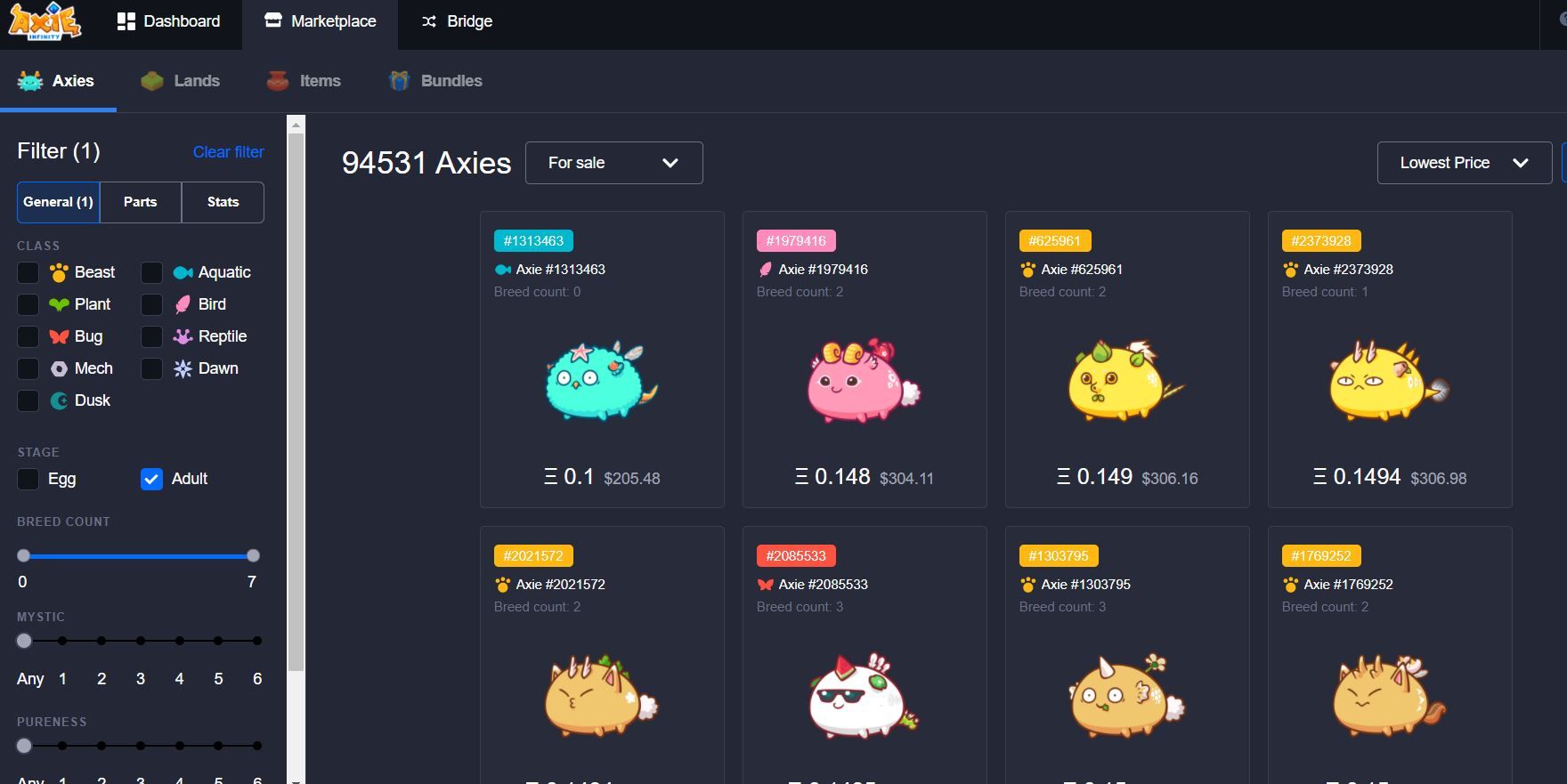
Task: Click the Breed Count slider right handle
Action: click(x=253, y=555)
